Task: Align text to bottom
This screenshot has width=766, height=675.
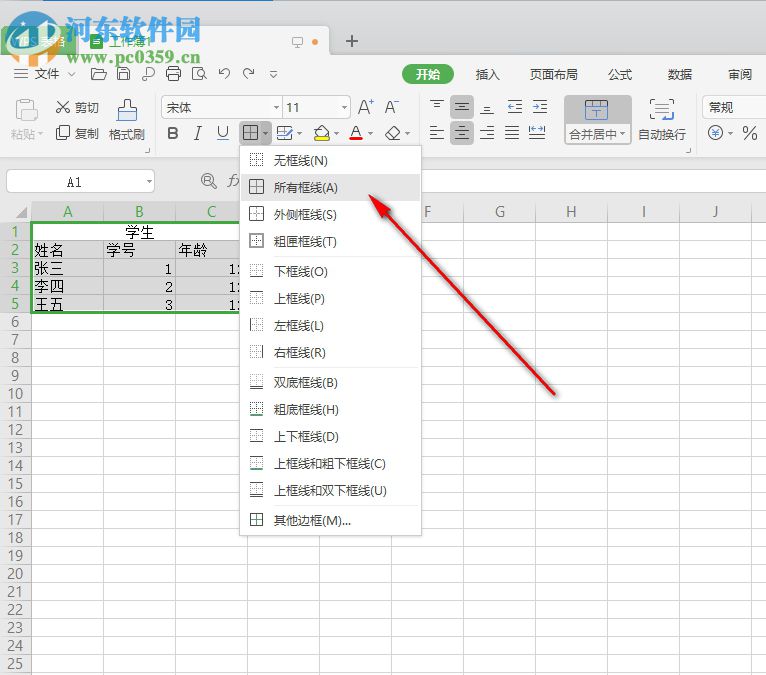Action: (x=487, y=107)
